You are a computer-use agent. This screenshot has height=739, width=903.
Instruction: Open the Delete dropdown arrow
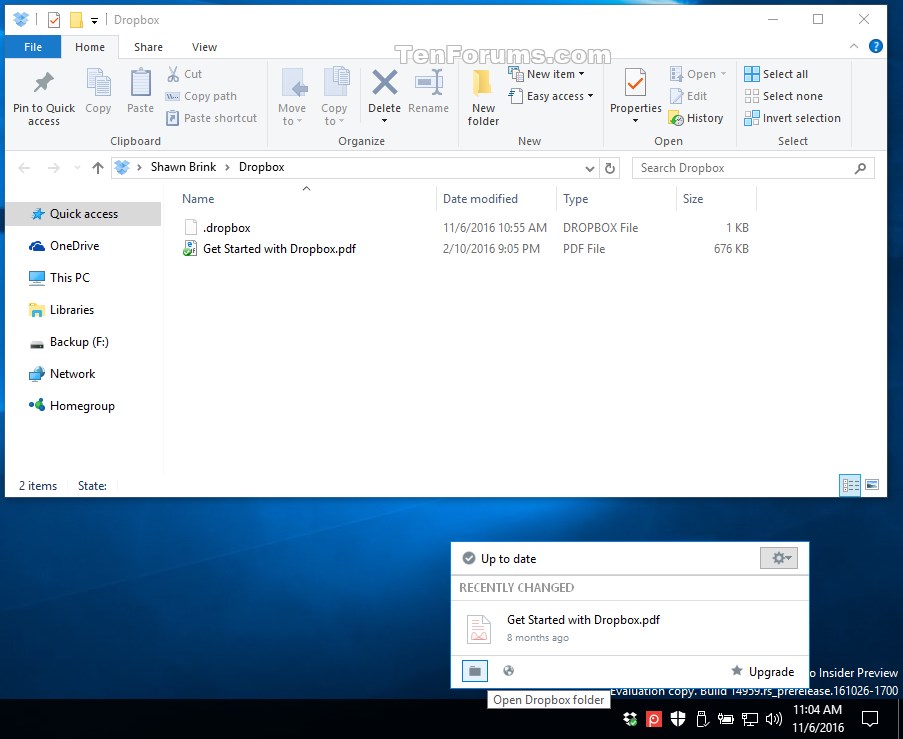384,121
